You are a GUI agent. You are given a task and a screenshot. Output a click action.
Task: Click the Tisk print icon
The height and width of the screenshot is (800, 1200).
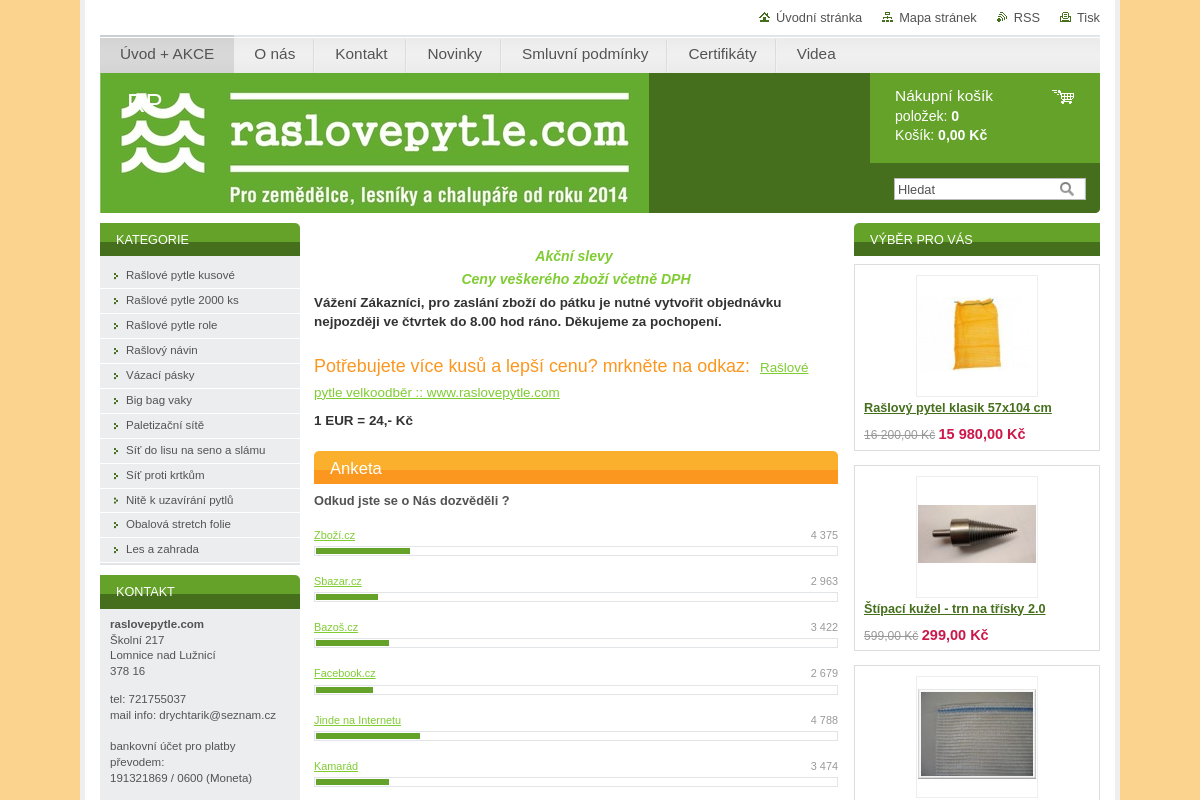click(x=1063, y=17)
